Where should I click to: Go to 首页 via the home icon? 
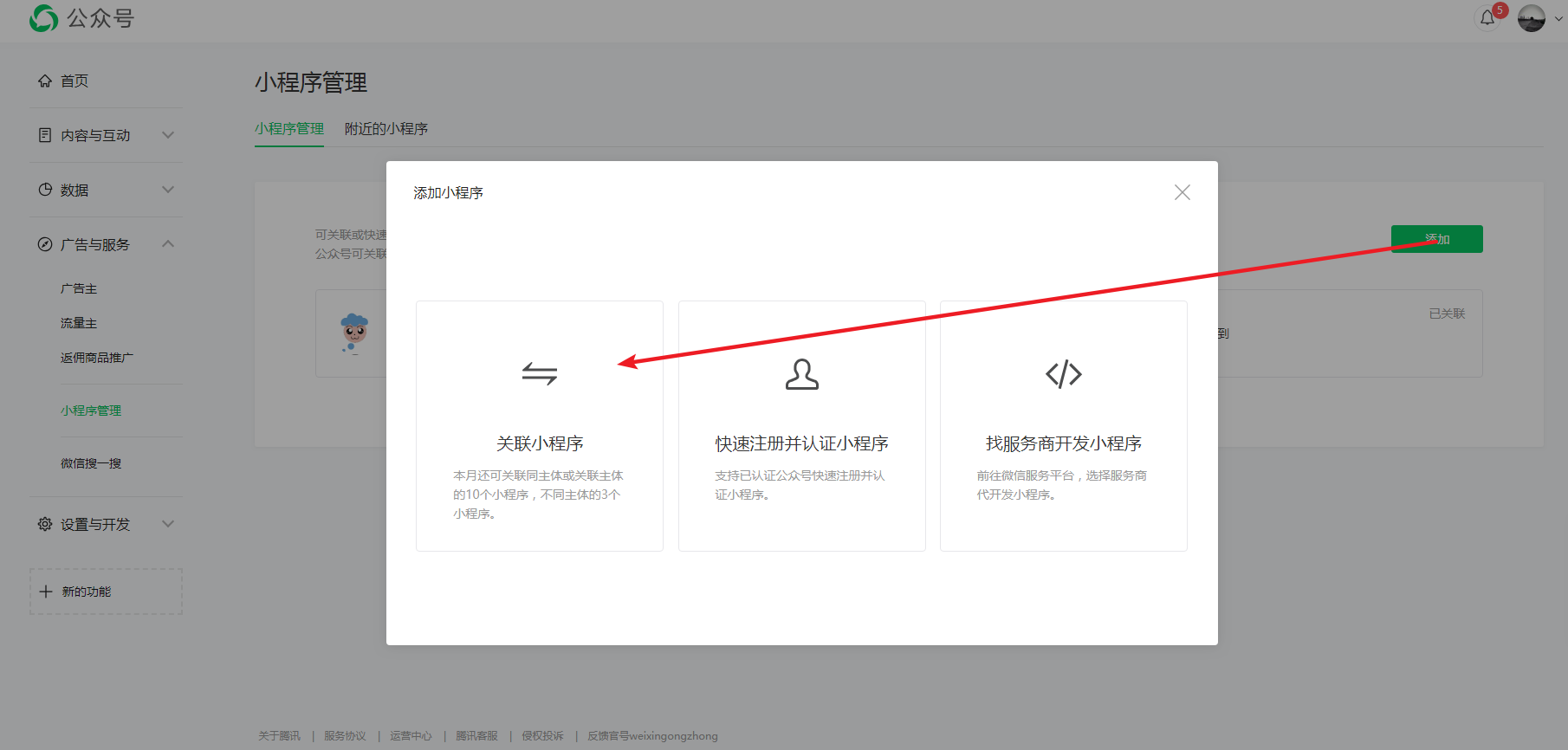coord(45,81)
